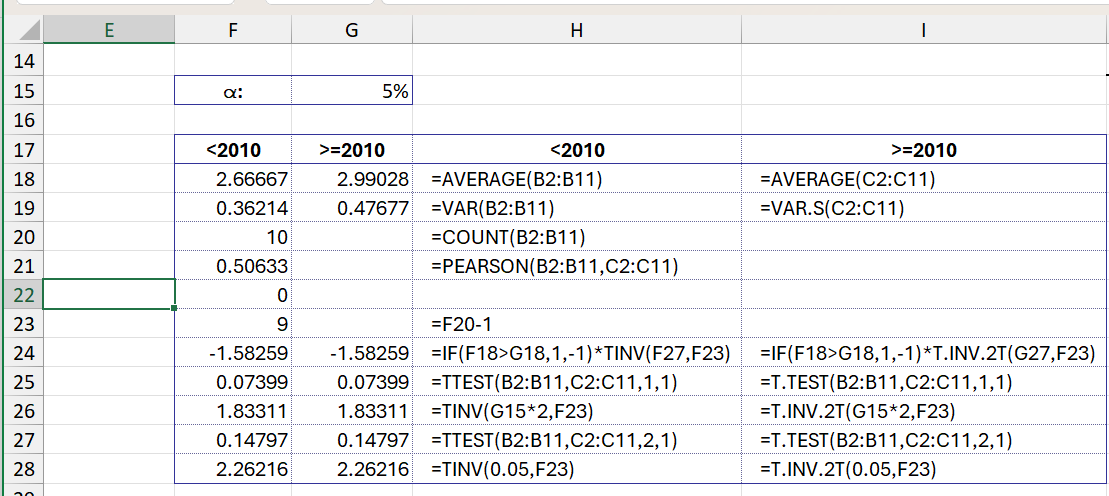Select row 15 header
The image size is (1109, 496).
click(x=23, y=91)
